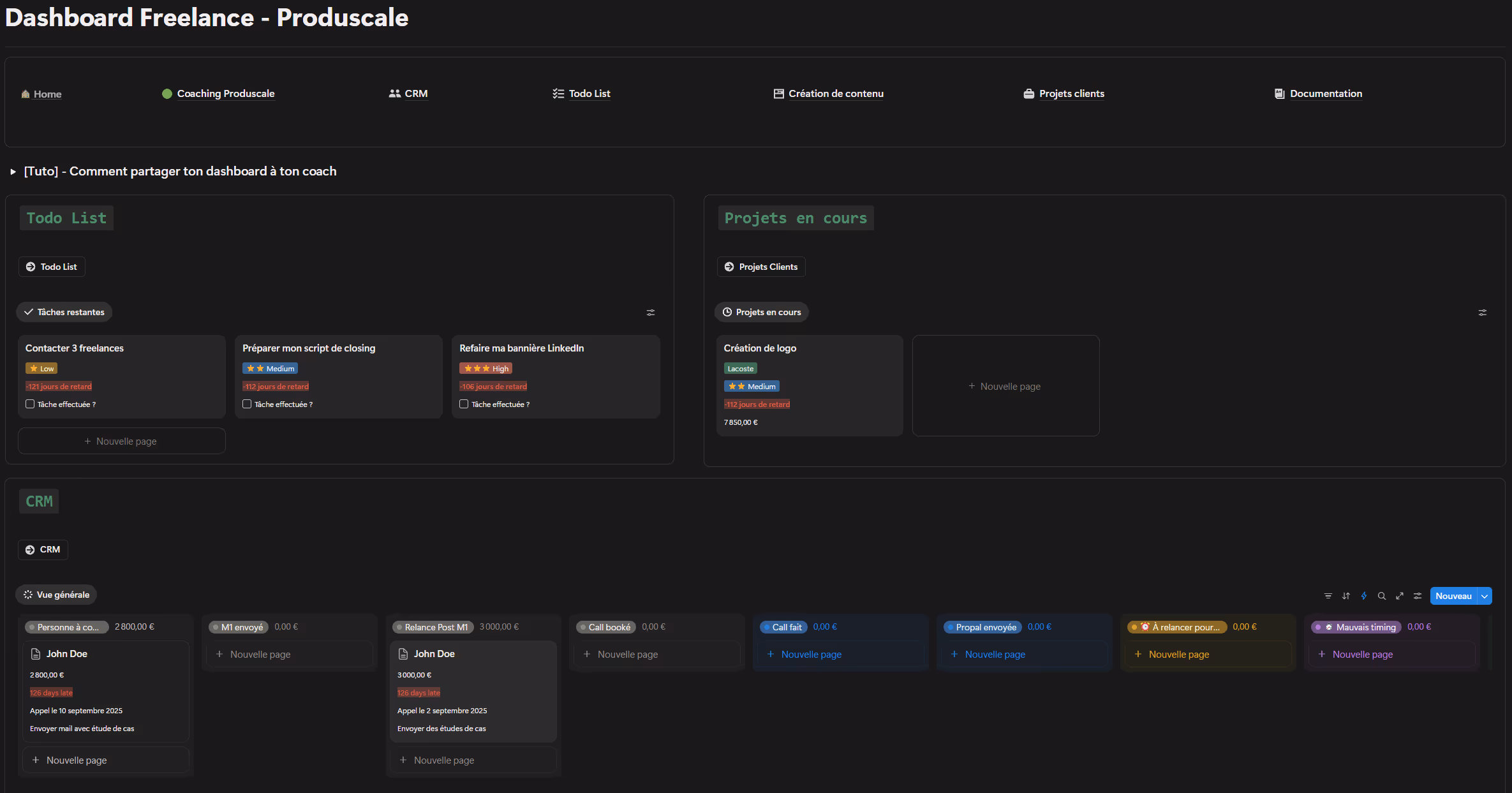
Task: Open CRM database in full page
Action: 1399,596
